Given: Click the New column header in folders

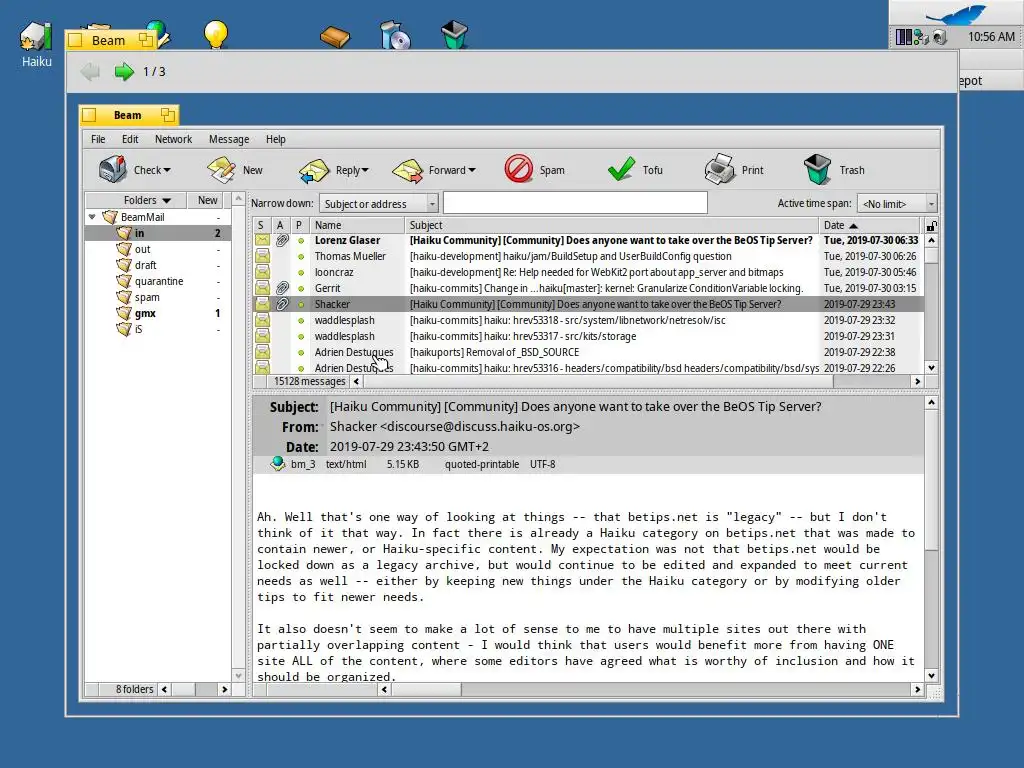Looking at the screenshot, I should [208, 200].
